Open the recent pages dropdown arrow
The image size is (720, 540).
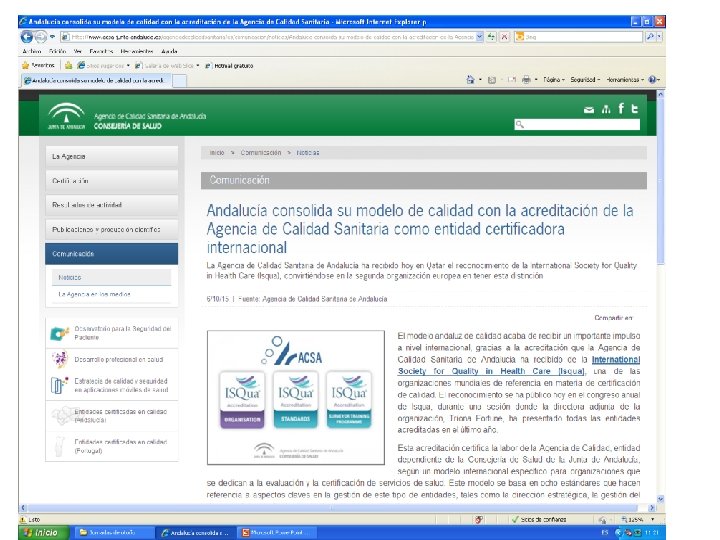pyautogui.click(x=52, y=36)
